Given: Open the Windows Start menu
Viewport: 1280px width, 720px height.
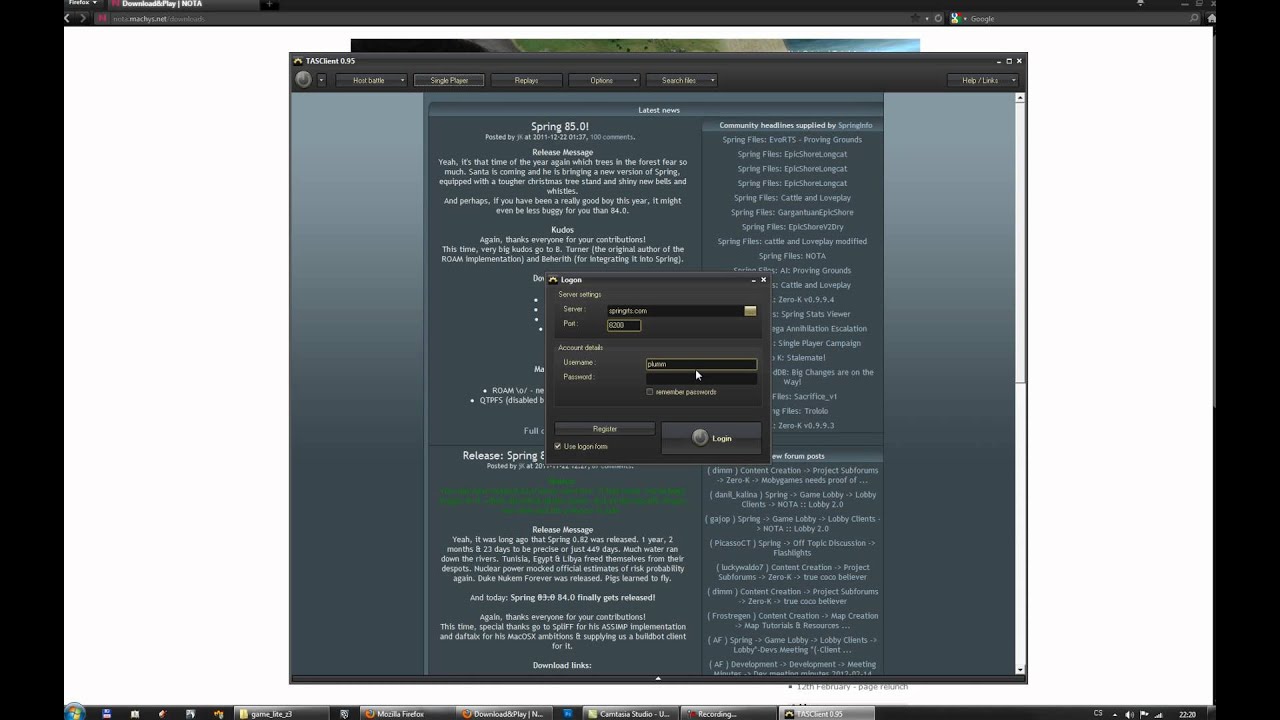Looking at the screenshot, I should coord(74,713).
